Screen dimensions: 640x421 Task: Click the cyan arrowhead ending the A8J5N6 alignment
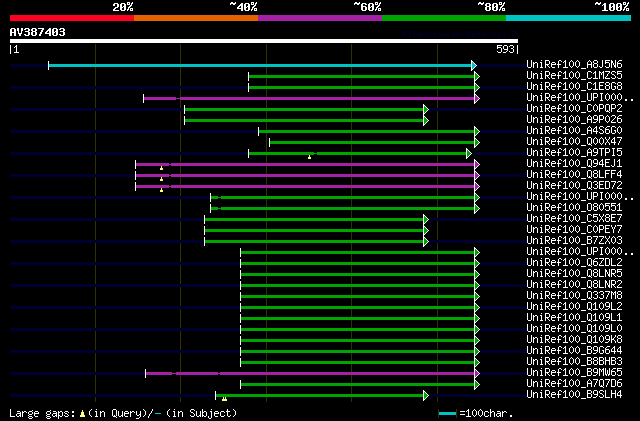(x=473, y=65)
